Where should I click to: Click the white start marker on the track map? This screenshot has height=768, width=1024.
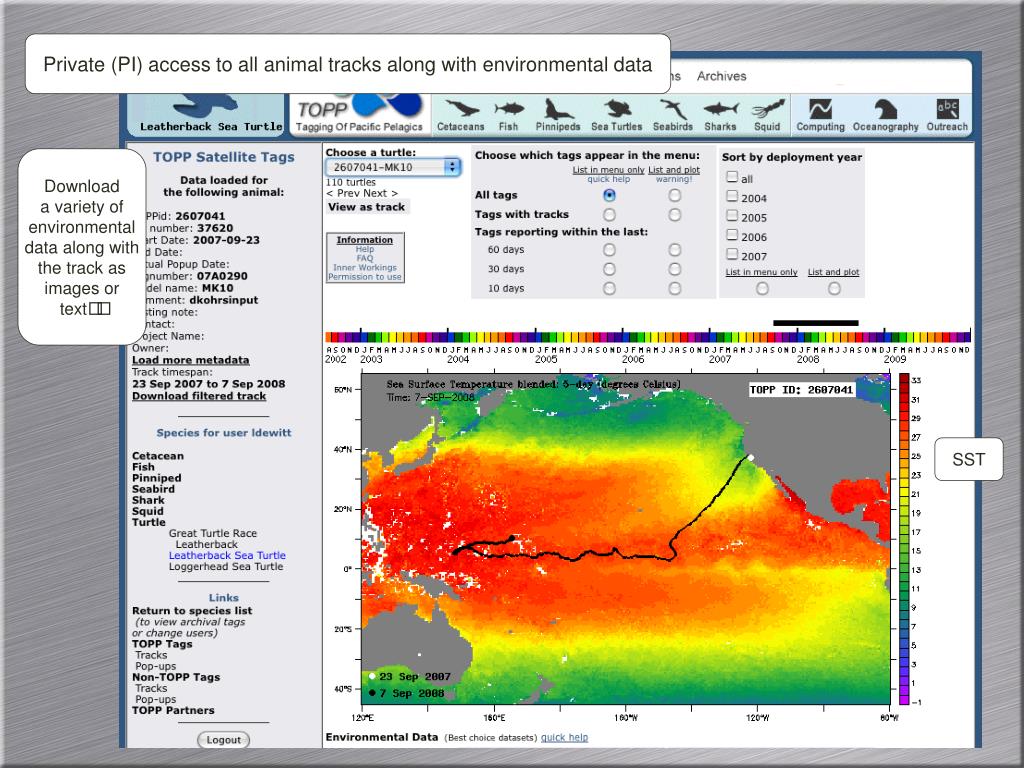point(751,458)
